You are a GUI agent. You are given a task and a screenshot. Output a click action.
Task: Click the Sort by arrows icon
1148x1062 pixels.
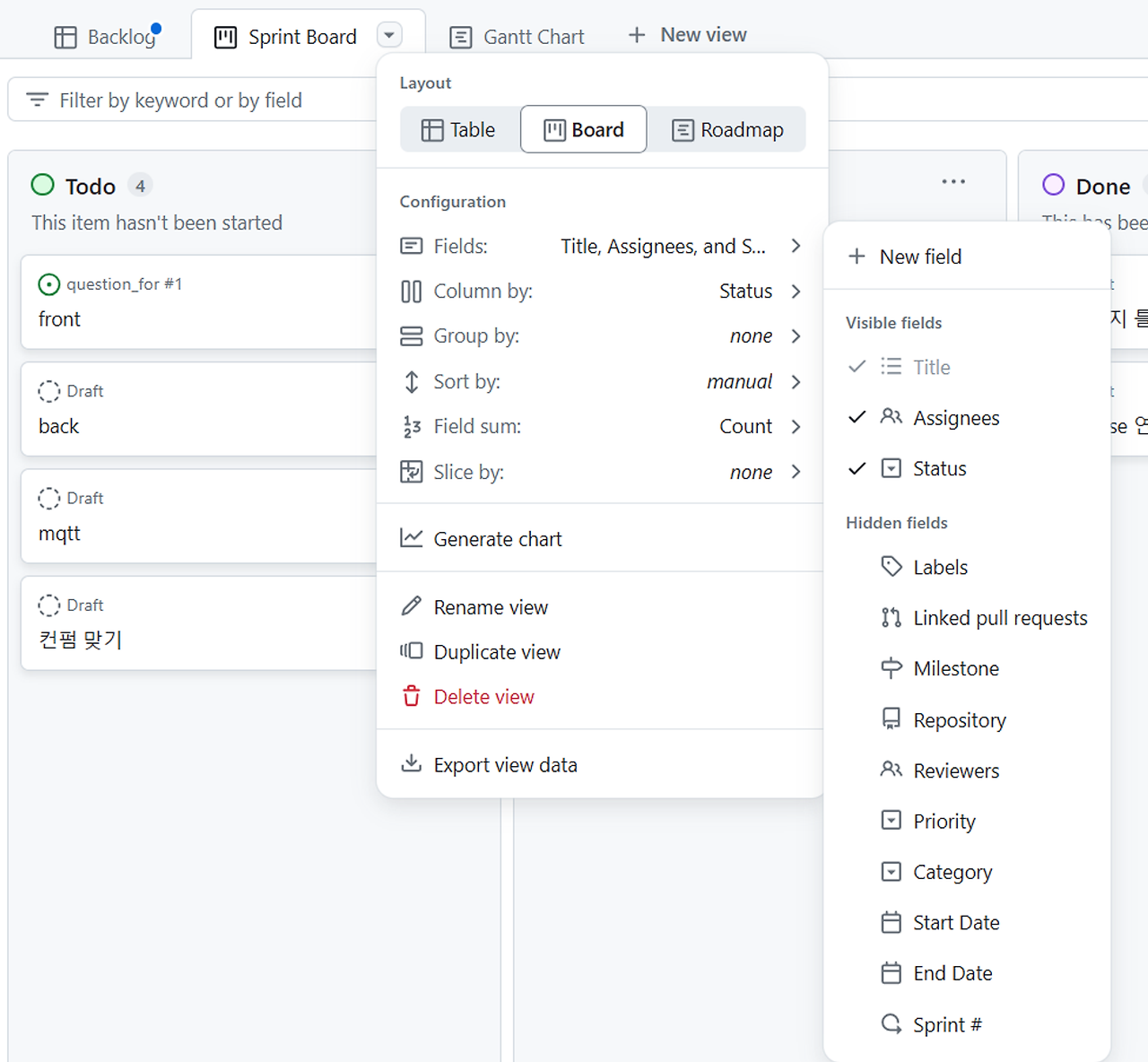click(412, 382)
